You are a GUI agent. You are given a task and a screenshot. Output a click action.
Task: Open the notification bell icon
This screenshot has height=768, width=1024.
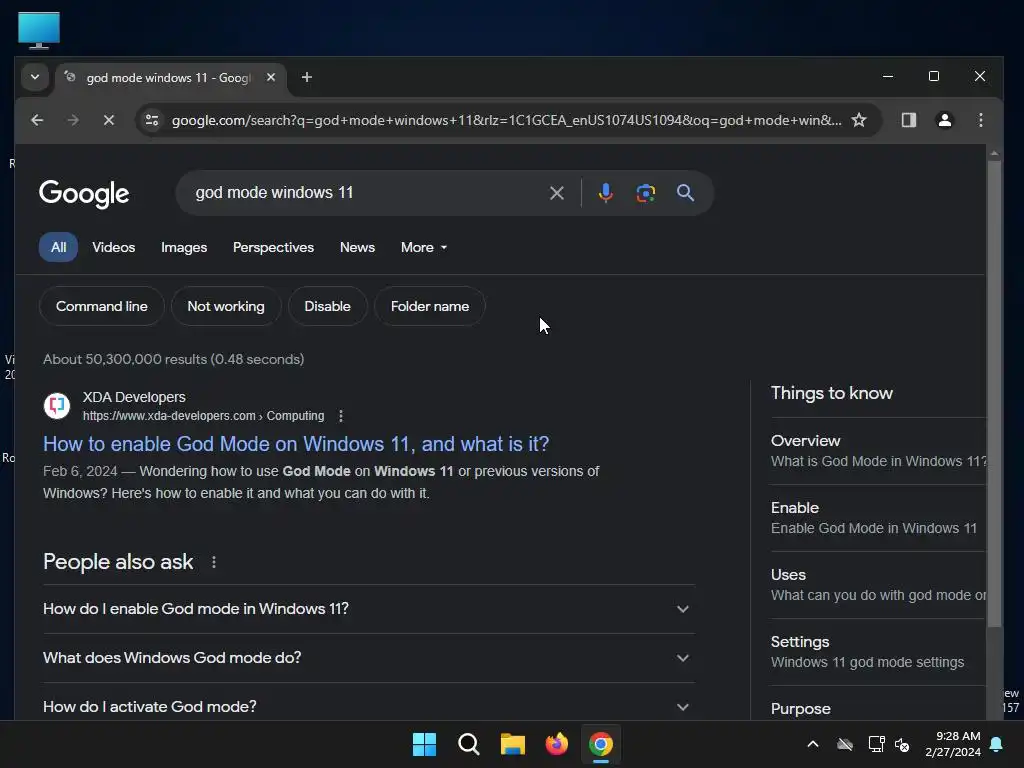(x=997, y=744)
